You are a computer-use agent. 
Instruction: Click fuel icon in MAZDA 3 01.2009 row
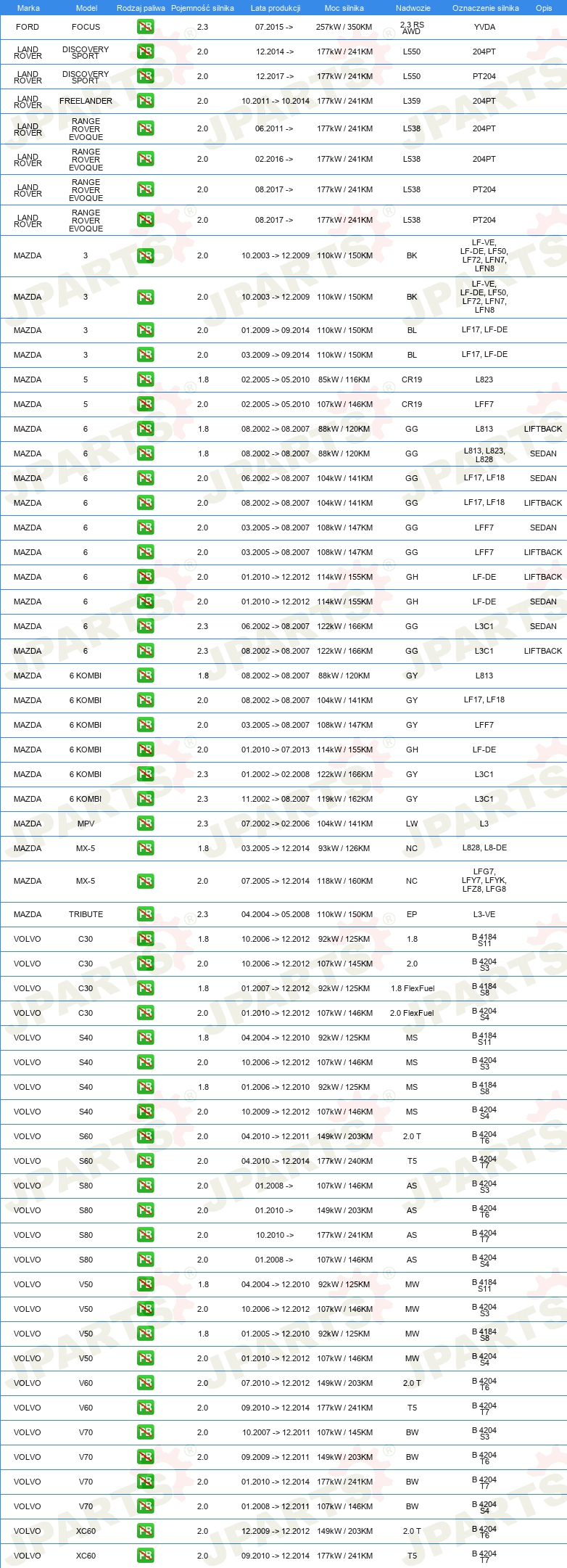(x=145, y=330)
